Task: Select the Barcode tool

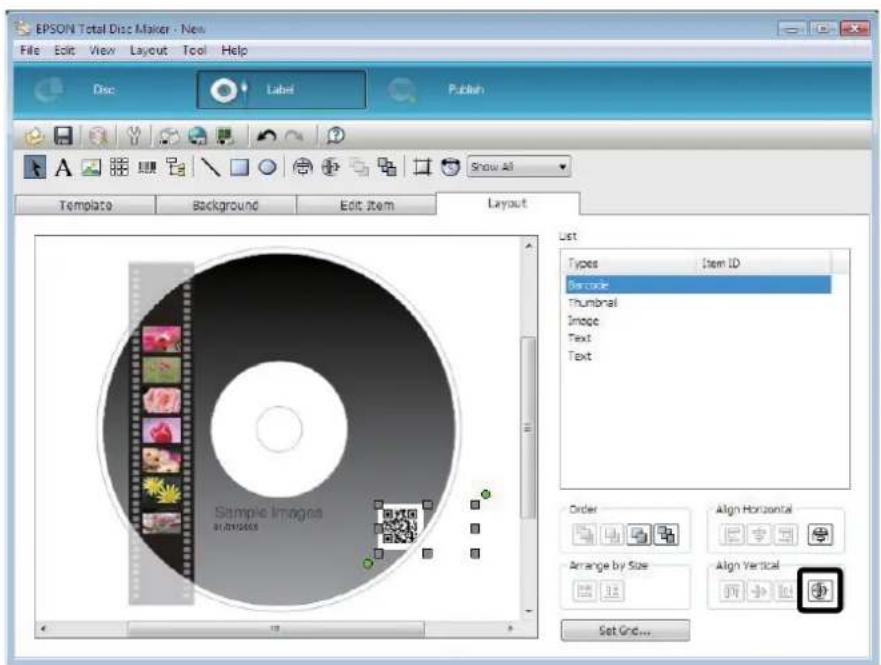Action: pyautogui.click(x=147, y=167)
